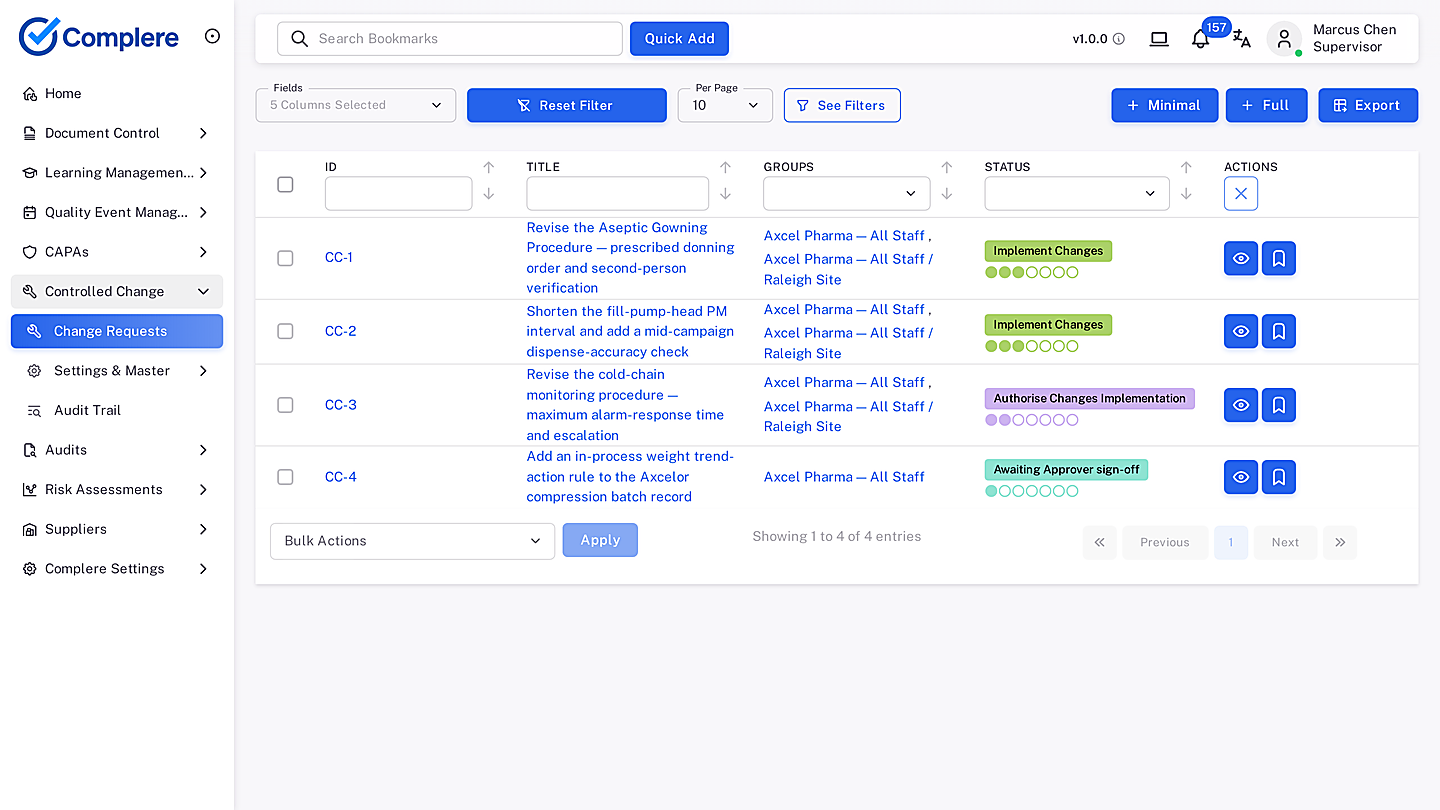Viewport: 1440px width, 810px height.
Task: Click the user profile avatar icon
Action: tap(1284, 39)
